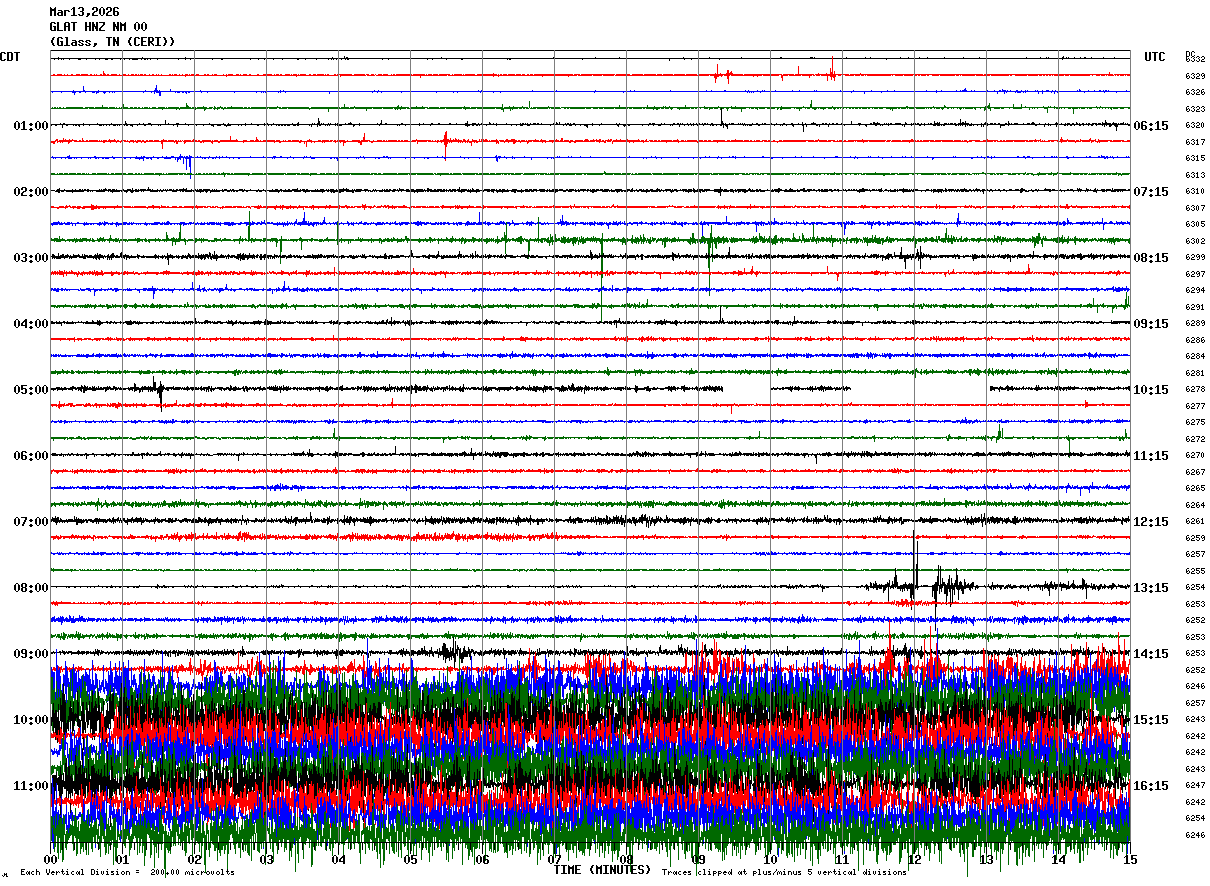
Task: Click minute "05" on the time axis
Action: (x=410, y=860)
